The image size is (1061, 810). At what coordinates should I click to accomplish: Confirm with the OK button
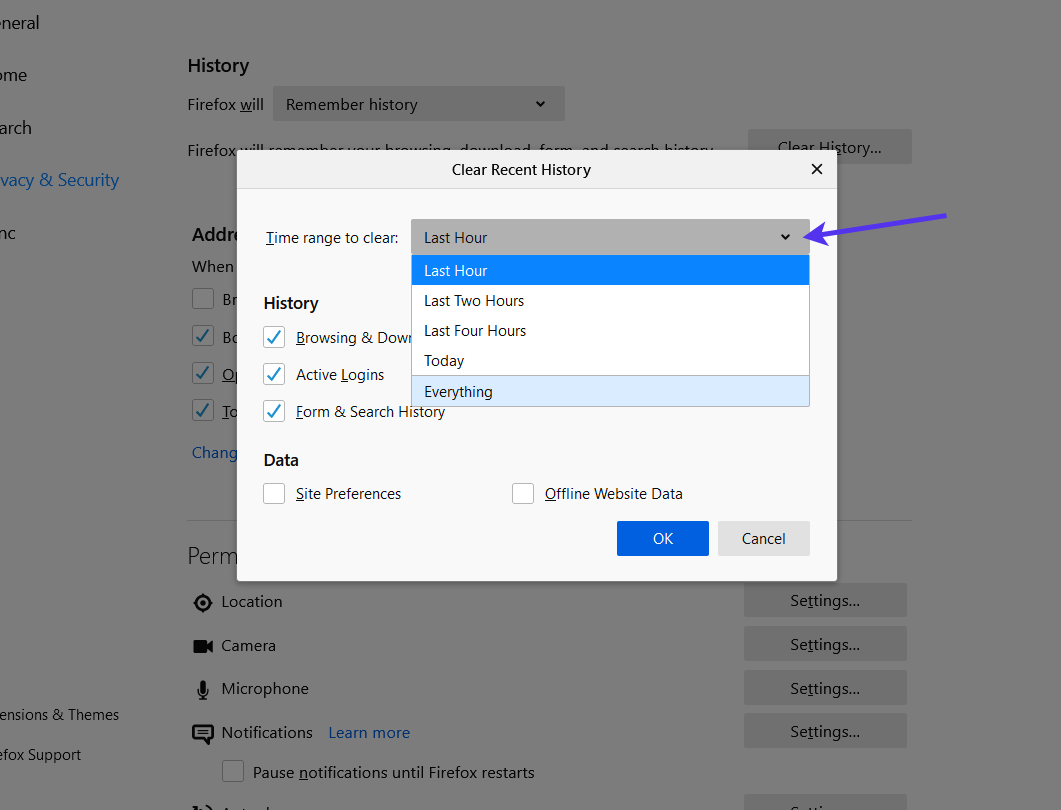[662, 538]
